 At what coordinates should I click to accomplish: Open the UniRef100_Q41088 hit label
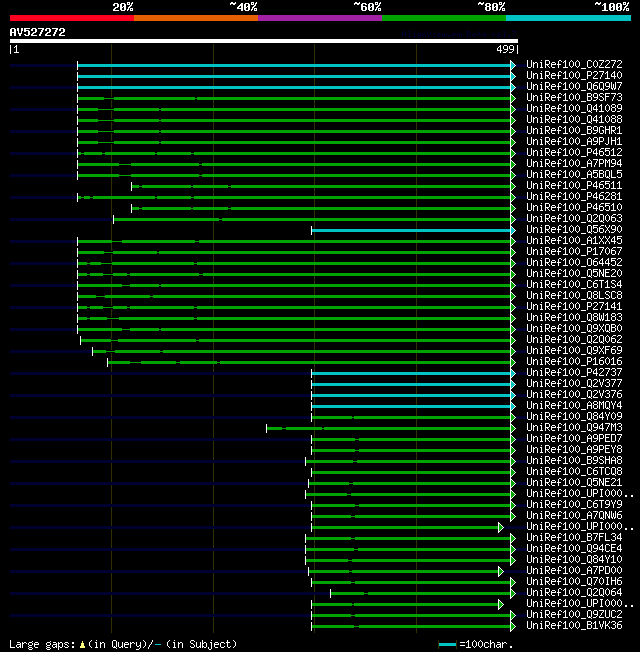[574, 119]
